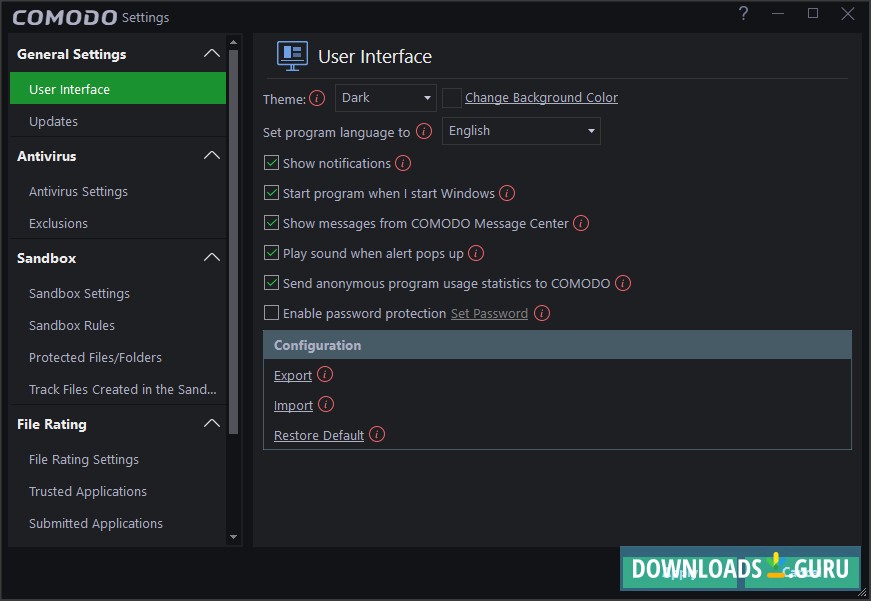Uncheck Start program when I start Windows
Viewport: 871px width, 601px height.
click(271, 193)
